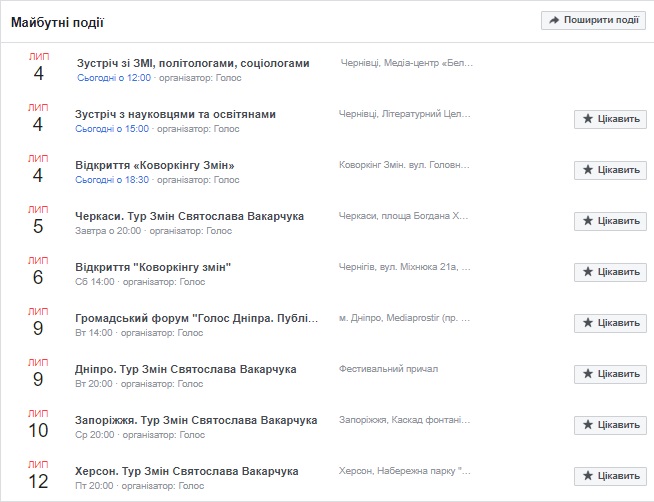Click the time Сьогодні о 15:00
Image resolution: width=654 pixels, height=502 pixels.
tap(112, 129)
